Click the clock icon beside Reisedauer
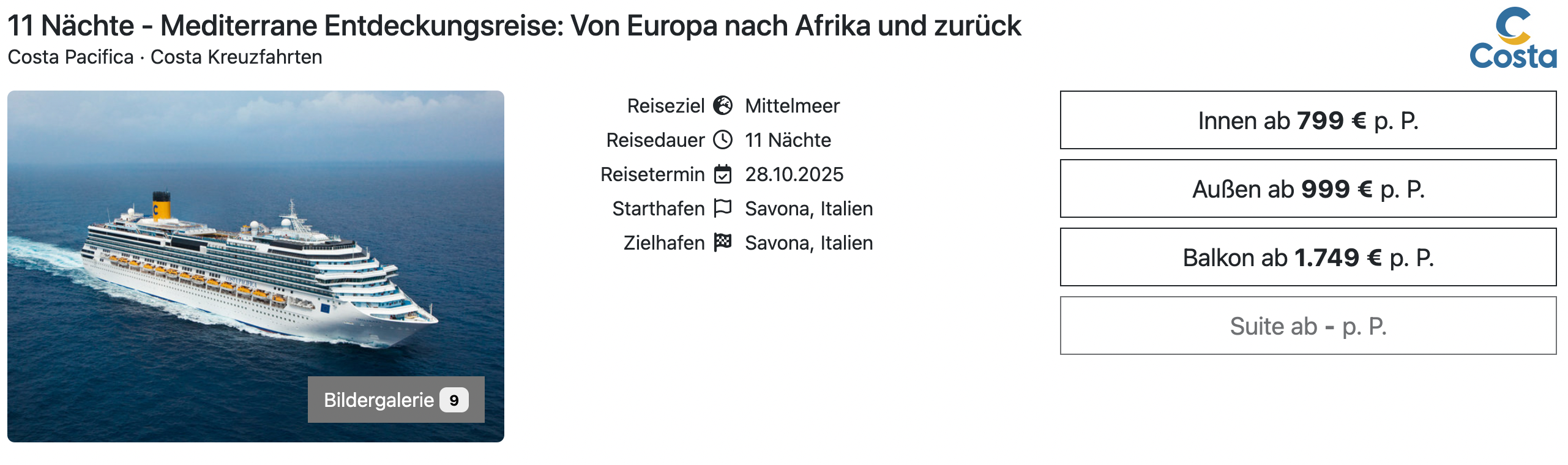Screen dimensions: 1568x465 723,140
